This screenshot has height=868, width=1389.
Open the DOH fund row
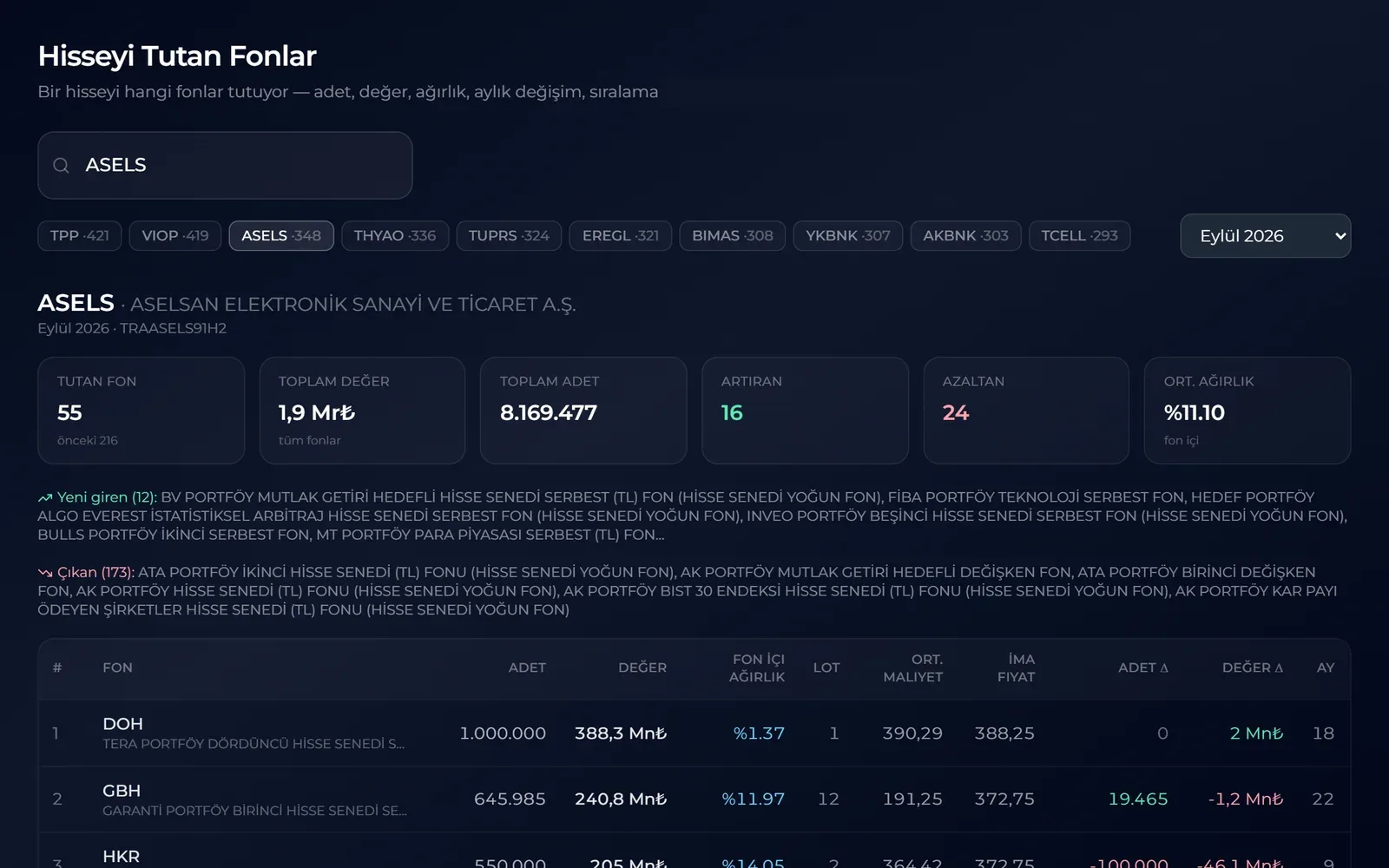pos(694,733)
